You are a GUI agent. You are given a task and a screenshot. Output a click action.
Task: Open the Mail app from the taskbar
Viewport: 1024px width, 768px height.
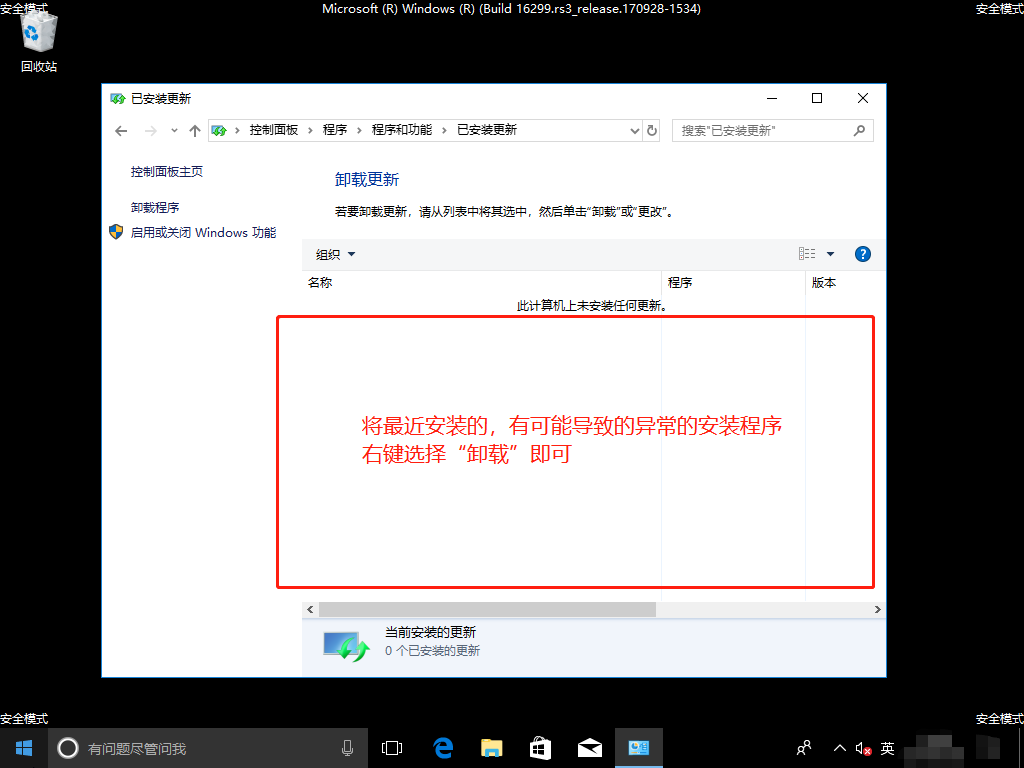tap(589, 748)
